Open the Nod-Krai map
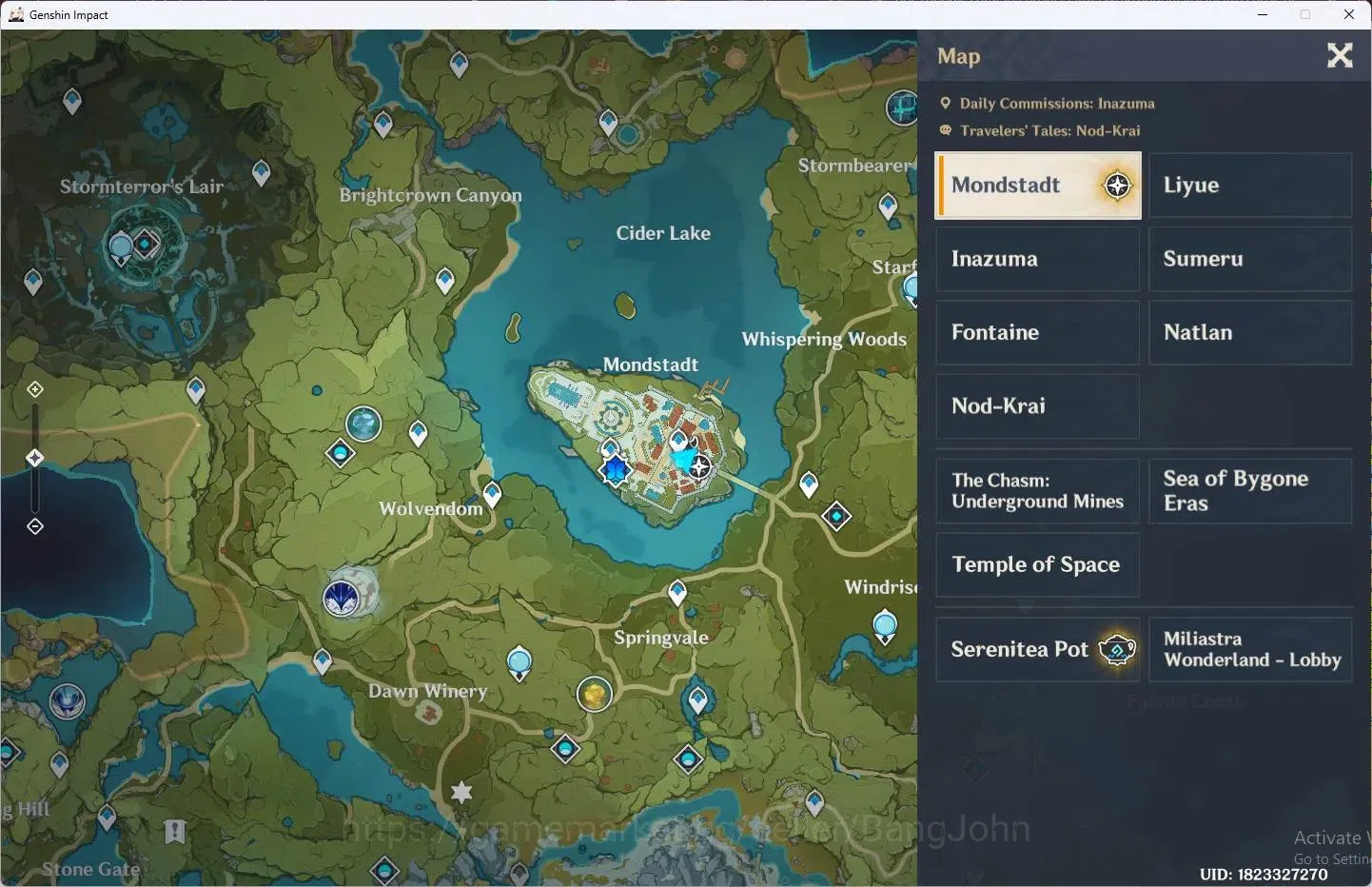The image size is (1372, 887). point(1038,406)
